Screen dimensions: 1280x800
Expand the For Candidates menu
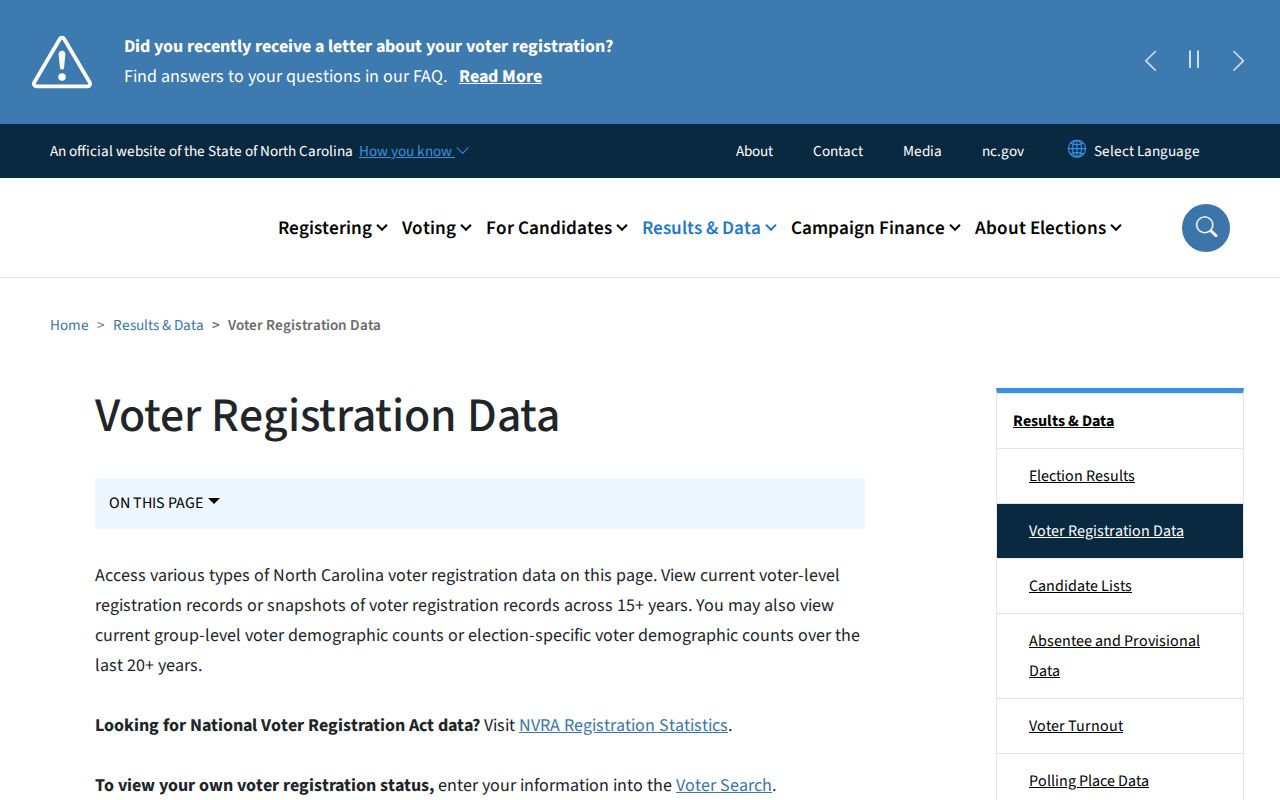click(557, 228)
